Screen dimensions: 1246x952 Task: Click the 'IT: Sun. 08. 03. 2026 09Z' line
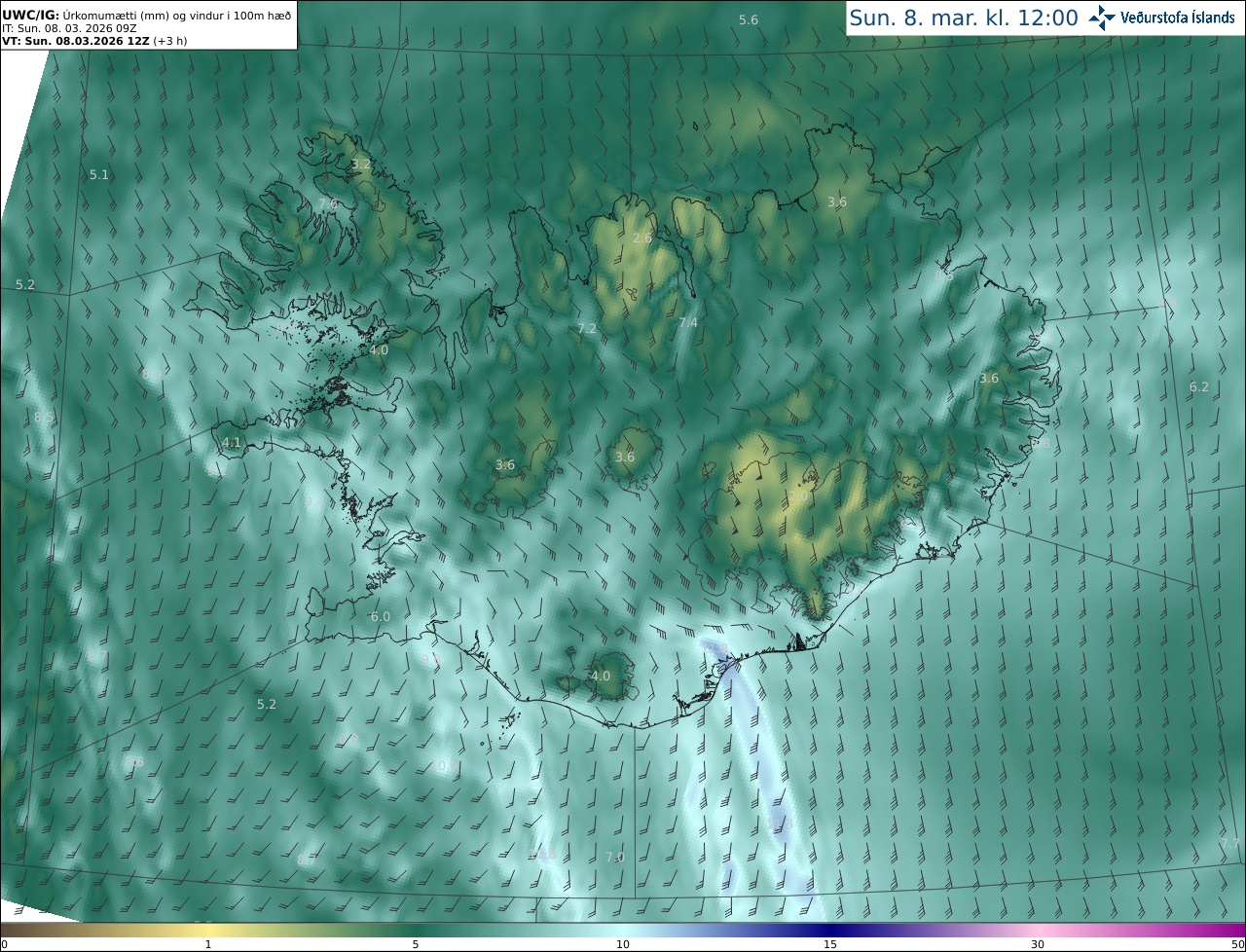[x=69, y=28]
